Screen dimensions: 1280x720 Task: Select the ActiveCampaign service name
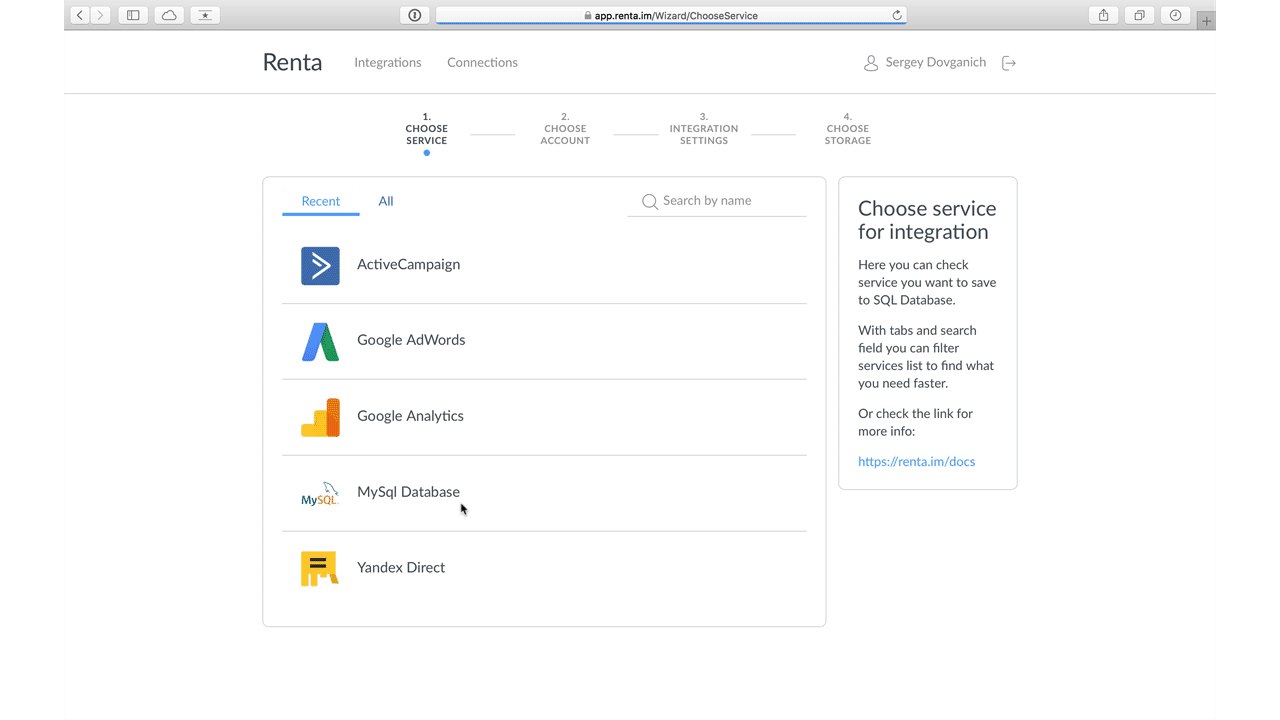[x=409, y=265]
